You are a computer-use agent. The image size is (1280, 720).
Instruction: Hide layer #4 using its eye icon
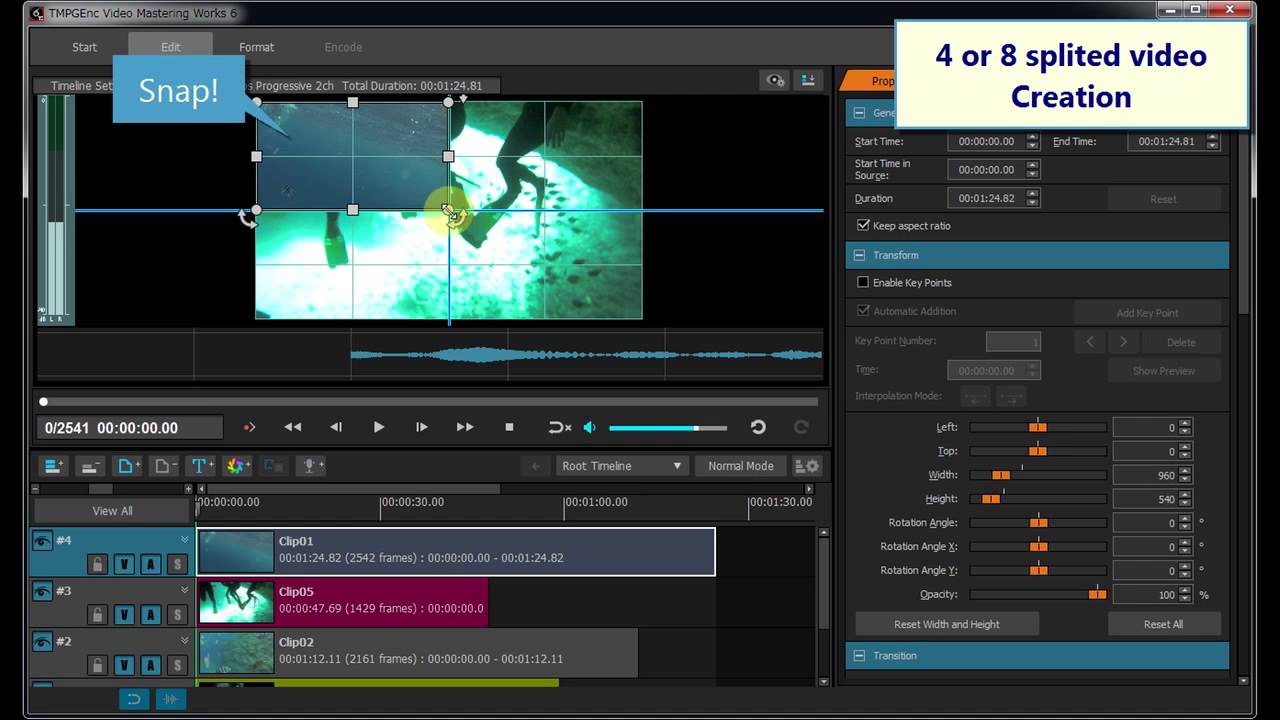[42, 541]
